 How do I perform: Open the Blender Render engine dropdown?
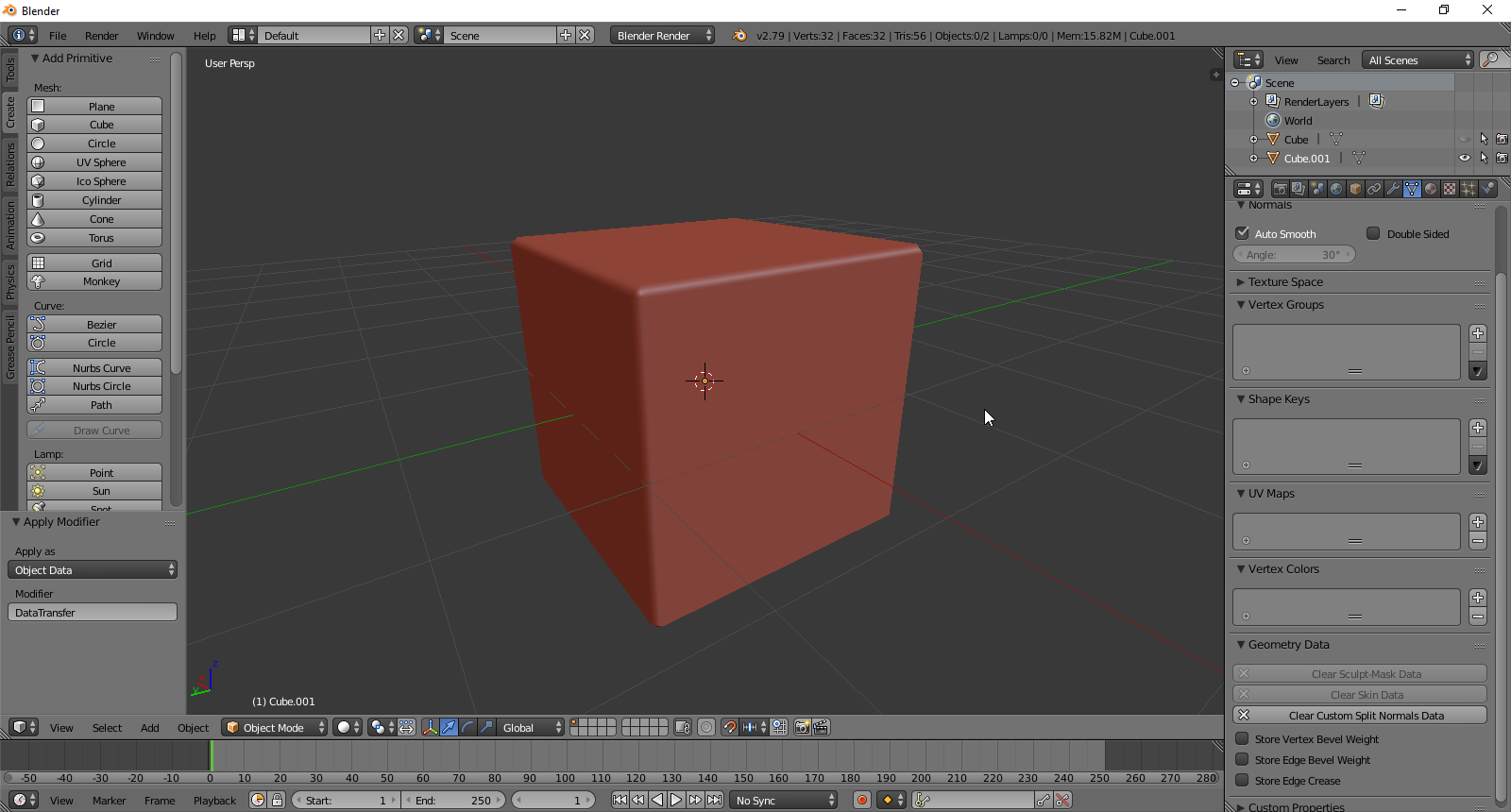(x=662, y=36)
